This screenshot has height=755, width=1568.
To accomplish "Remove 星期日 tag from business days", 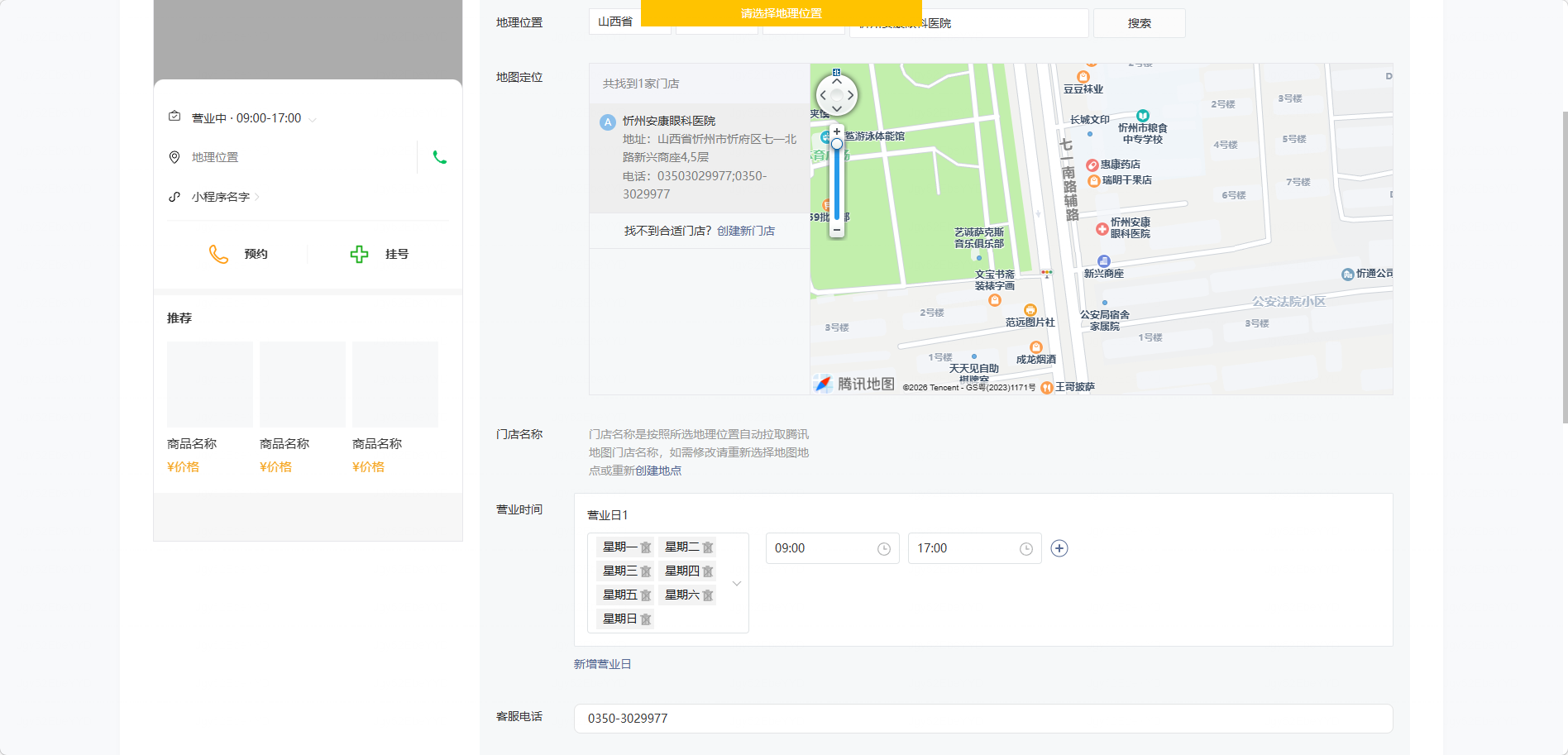I will point(646,619).
